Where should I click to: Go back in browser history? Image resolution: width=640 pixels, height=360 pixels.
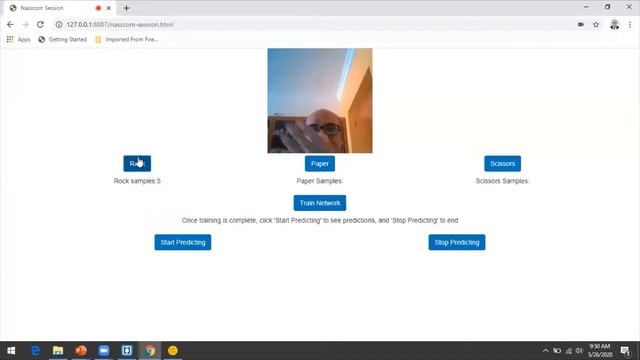(x=10, y=24)
